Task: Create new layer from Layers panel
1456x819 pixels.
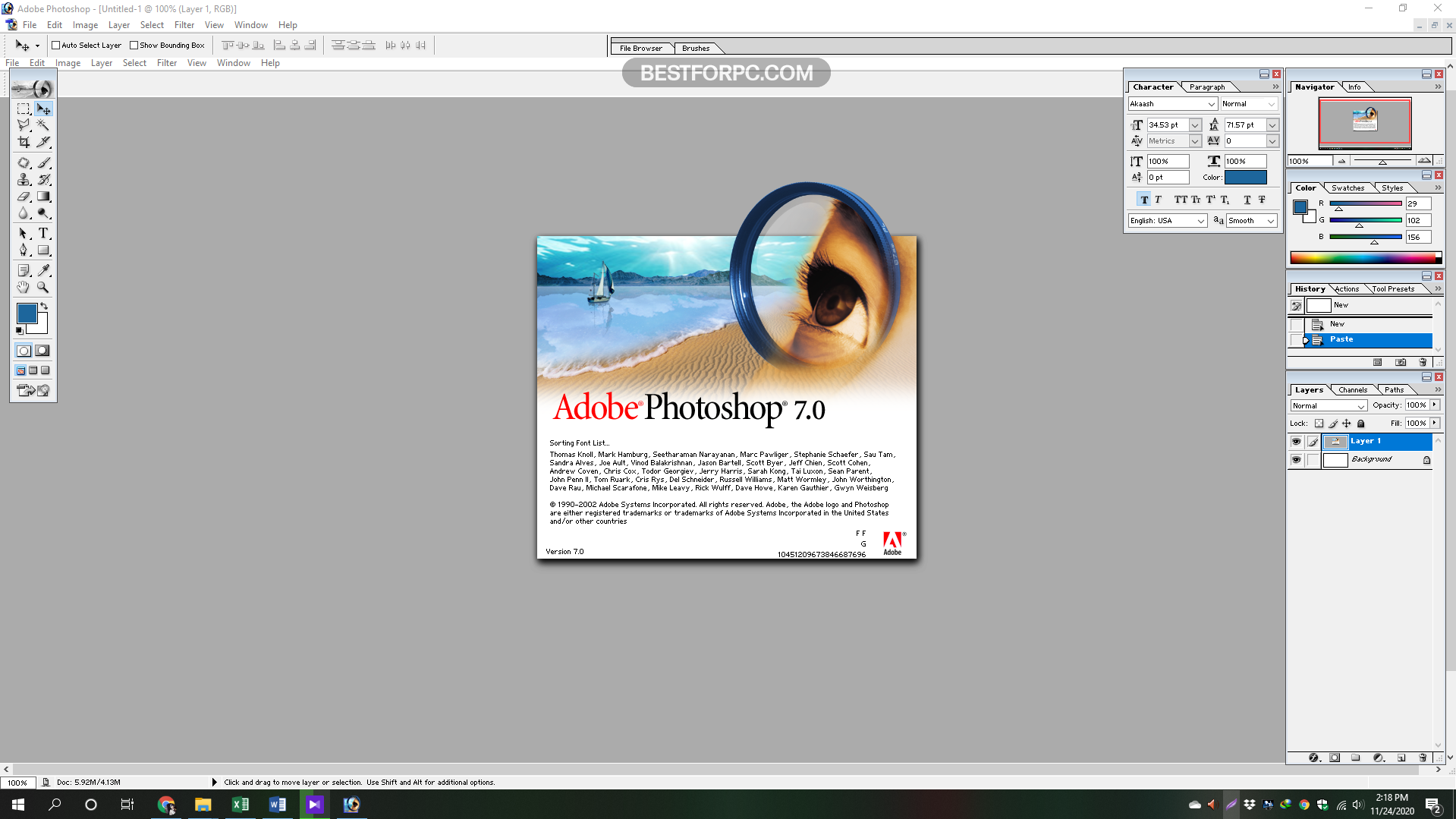Action: tap(1401, 758)
